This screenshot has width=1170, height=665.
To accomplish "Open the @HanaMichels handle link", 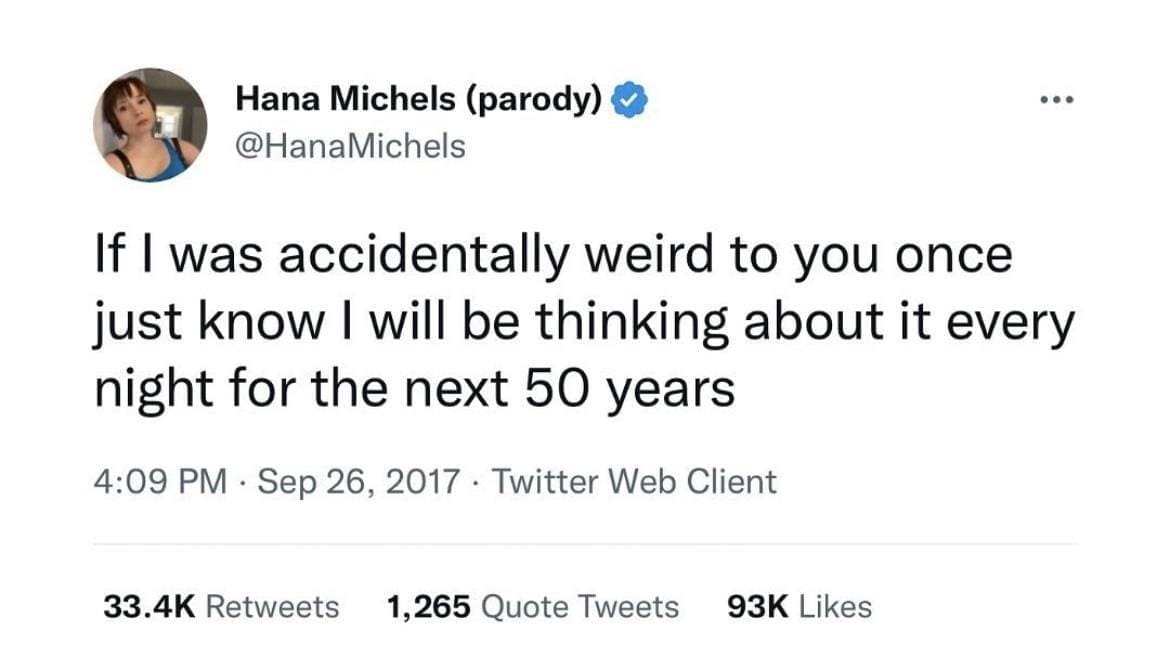I will tap(350, 146).
